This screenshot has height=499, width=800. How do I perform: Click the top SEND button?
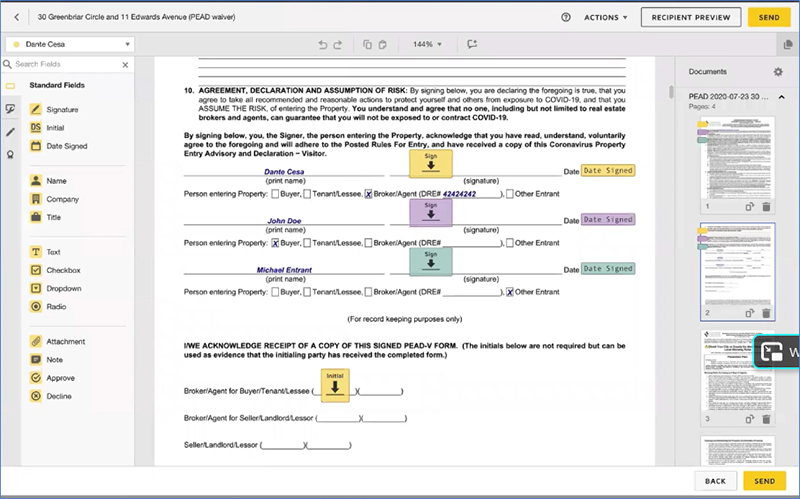tap(769, 17)
